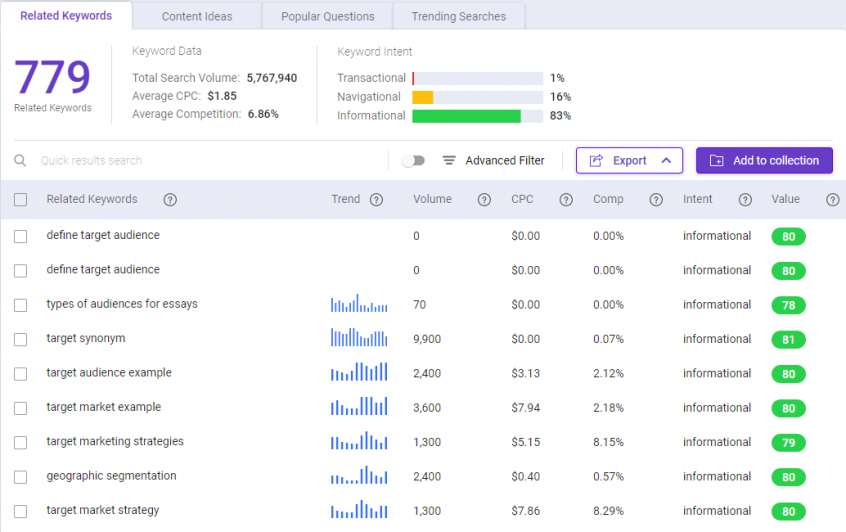Click Total Search Volume 5,767,940
Viewport: 846px width, 532px height.
click(x=272, y=78)
